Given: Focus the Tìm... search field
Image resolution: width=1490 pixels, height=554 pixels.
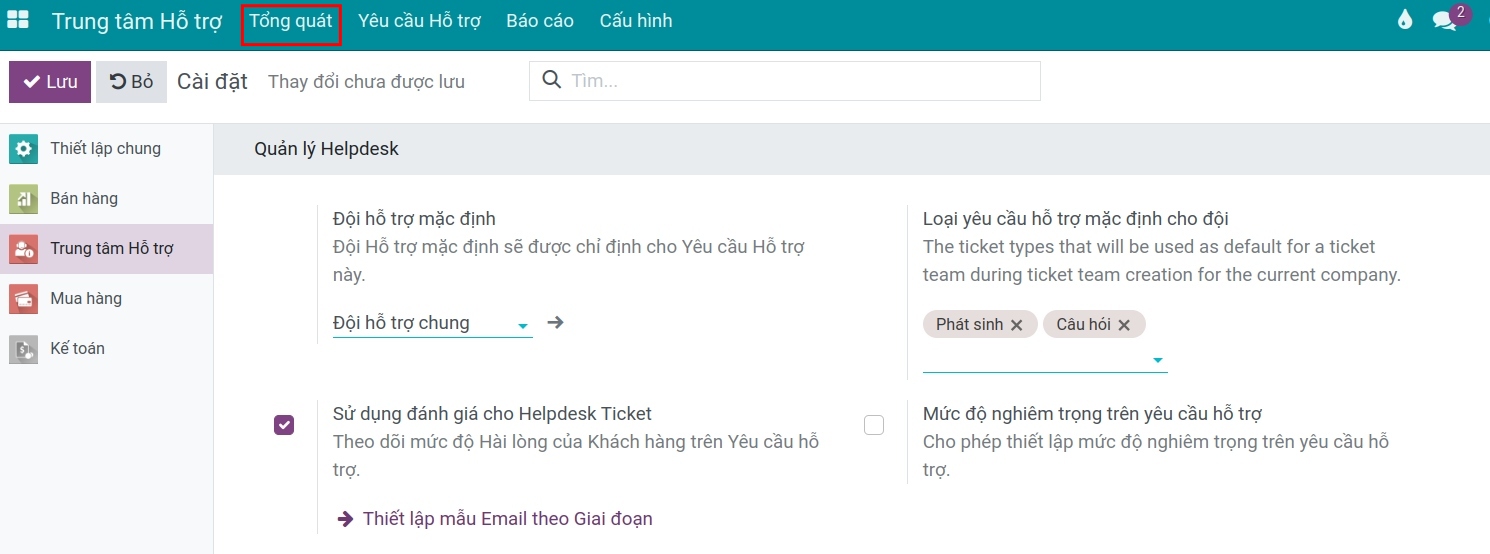Looking at the screenshot, I should click(x=784, y=81).
